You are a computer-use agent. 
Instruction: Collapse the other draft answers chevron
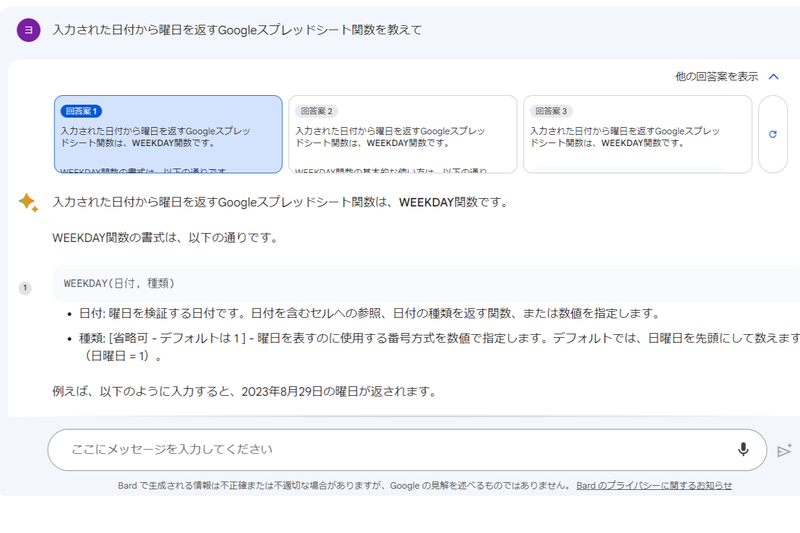click(773, 77)
